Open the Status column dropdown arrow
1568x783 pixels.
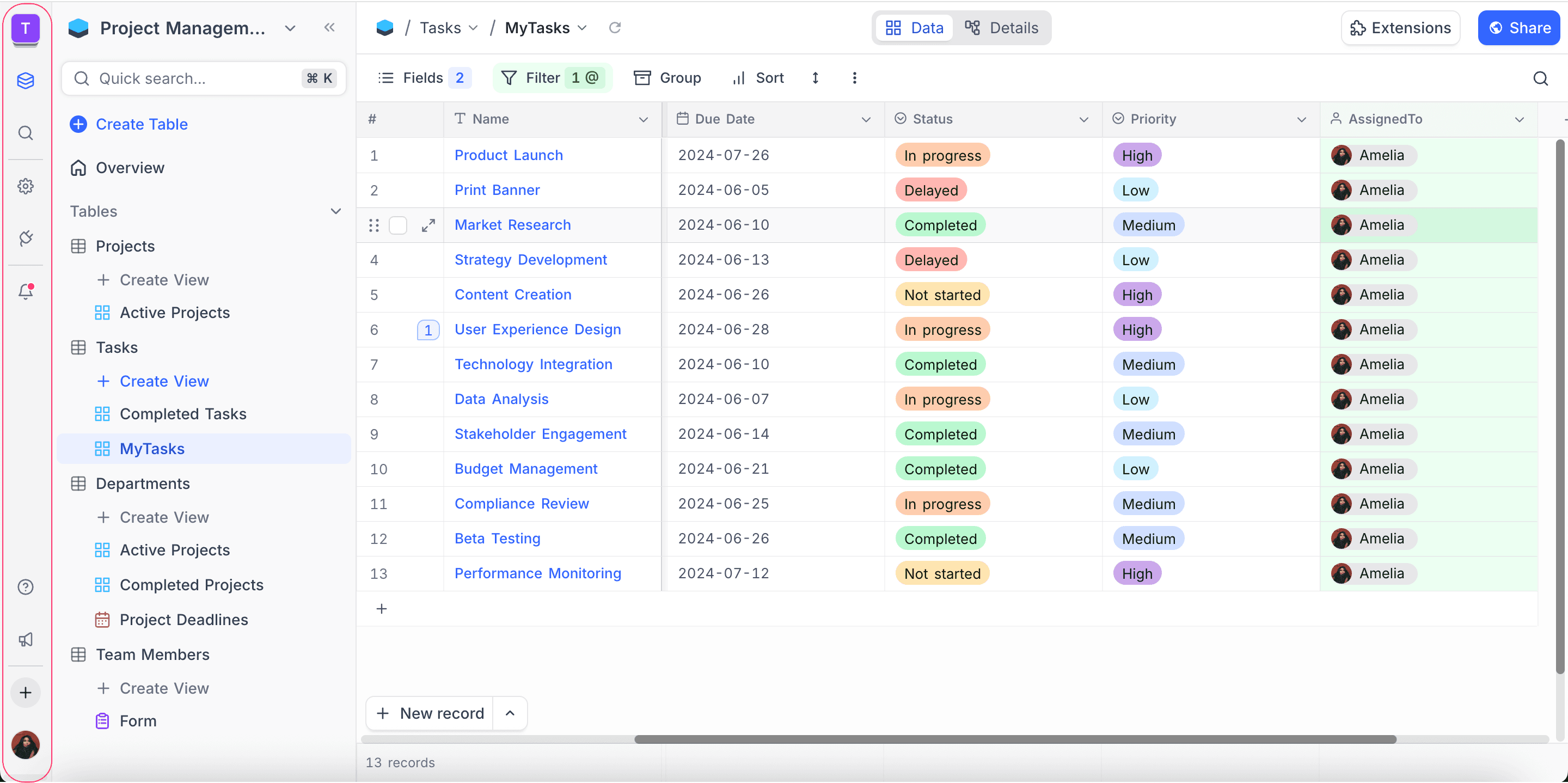(1083, 119)
